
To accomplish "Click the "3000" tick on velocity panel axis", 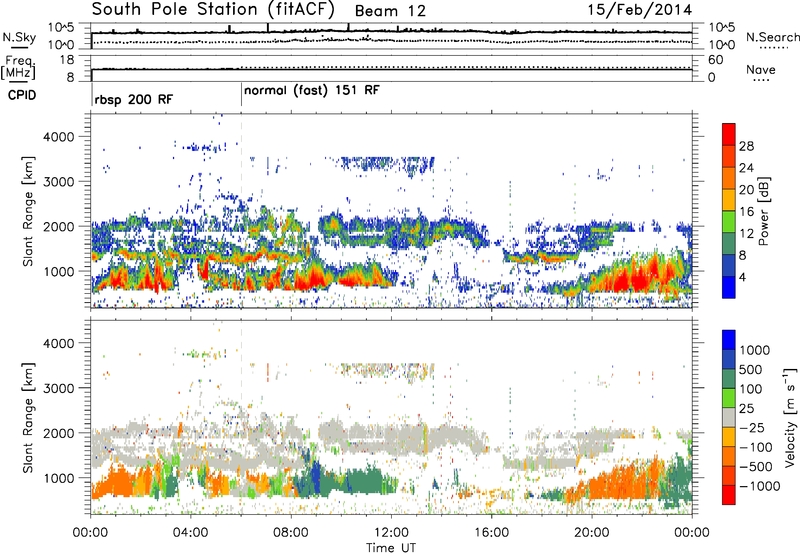I will [59, 388].
